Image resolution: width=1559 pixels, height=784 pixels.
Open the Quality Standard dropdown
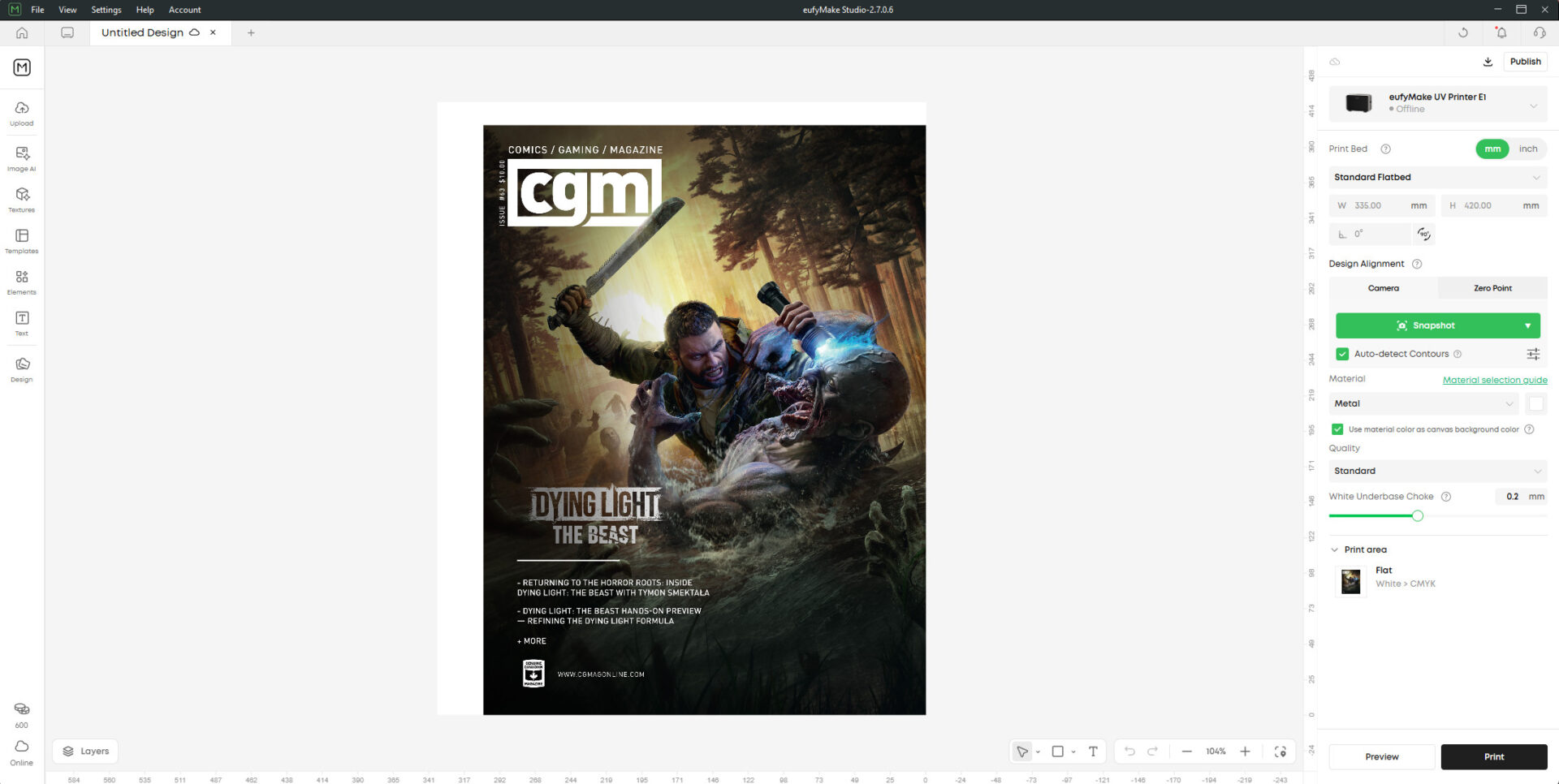1436,471
